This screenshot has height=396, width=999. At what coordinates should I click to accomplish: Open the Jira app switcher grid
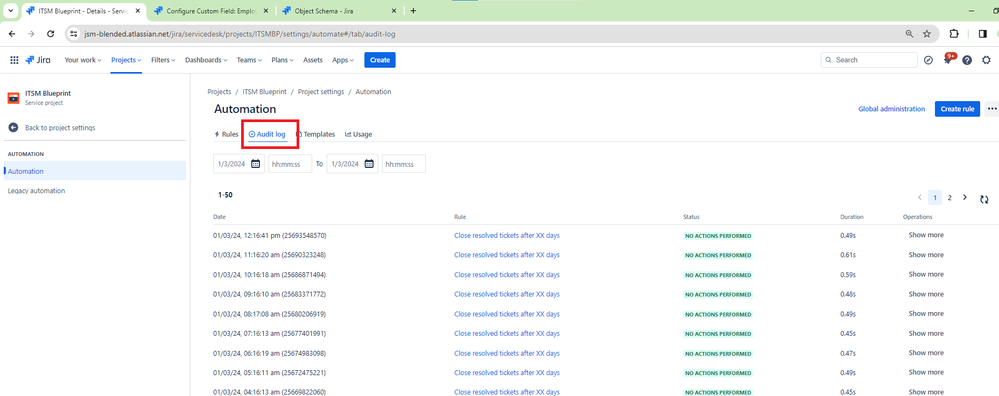coord(14,60)
